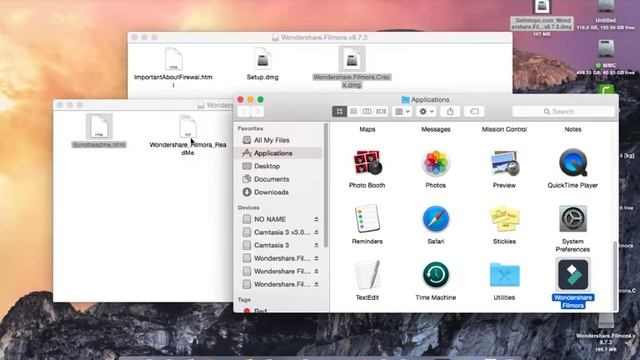Select the Time Machine icon

pyautogui.click(x=436, y=275)
